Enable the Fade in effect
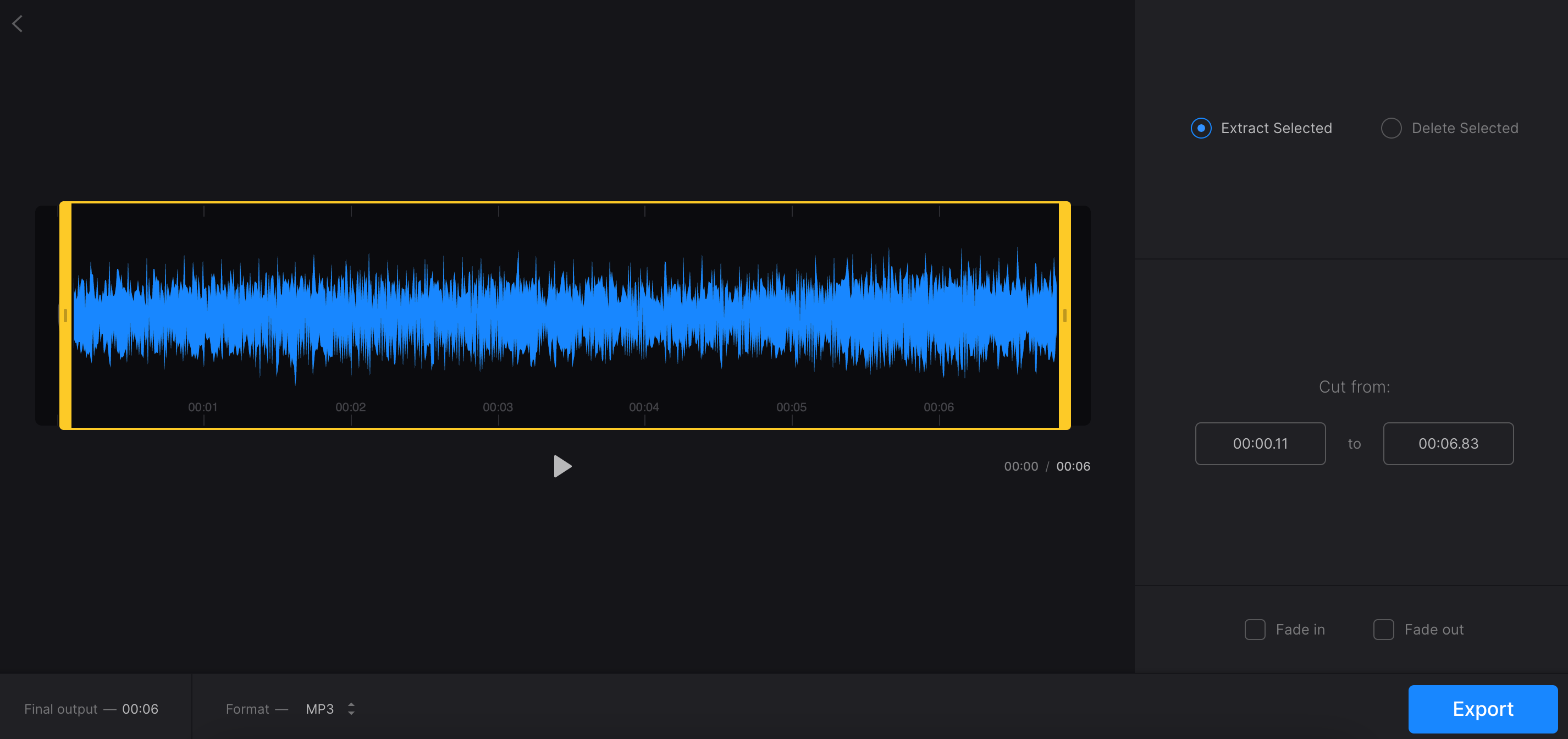This screenshot has height=739, width=1568. pyautogui.click(x=1255, y=630)
